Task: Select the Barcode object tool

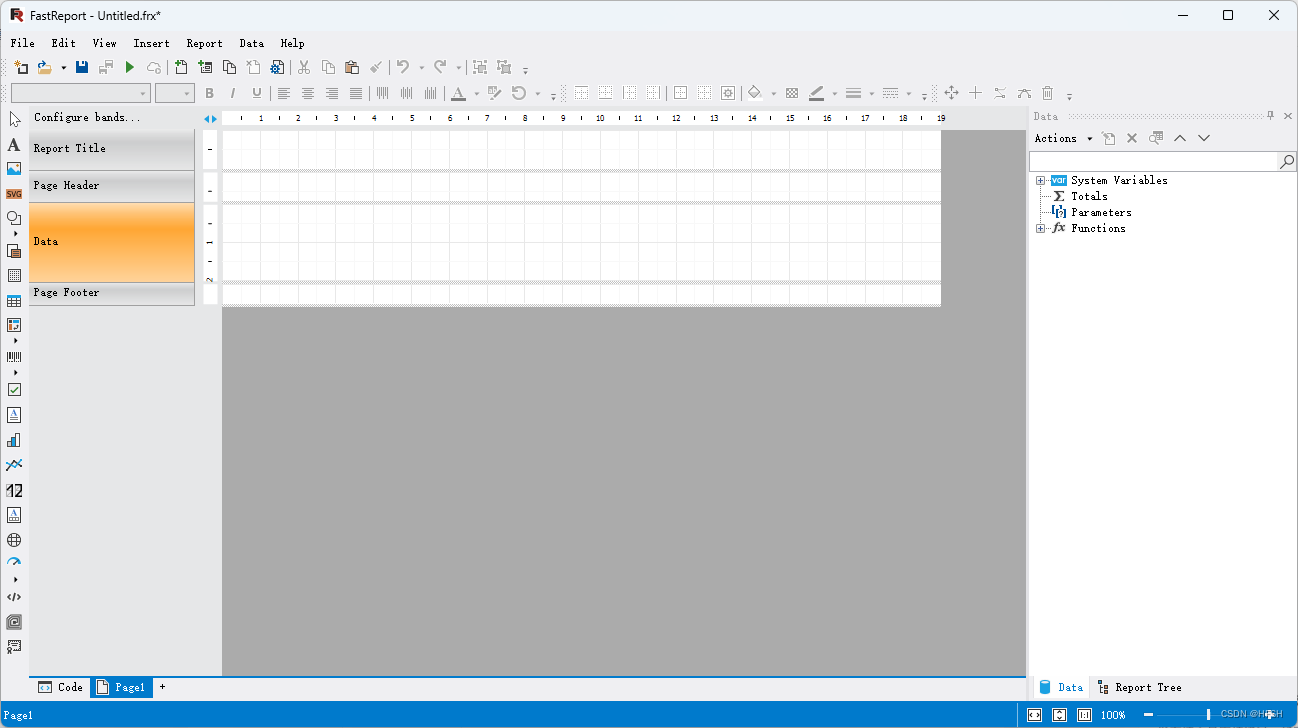Action: click(x=14, y=357)
